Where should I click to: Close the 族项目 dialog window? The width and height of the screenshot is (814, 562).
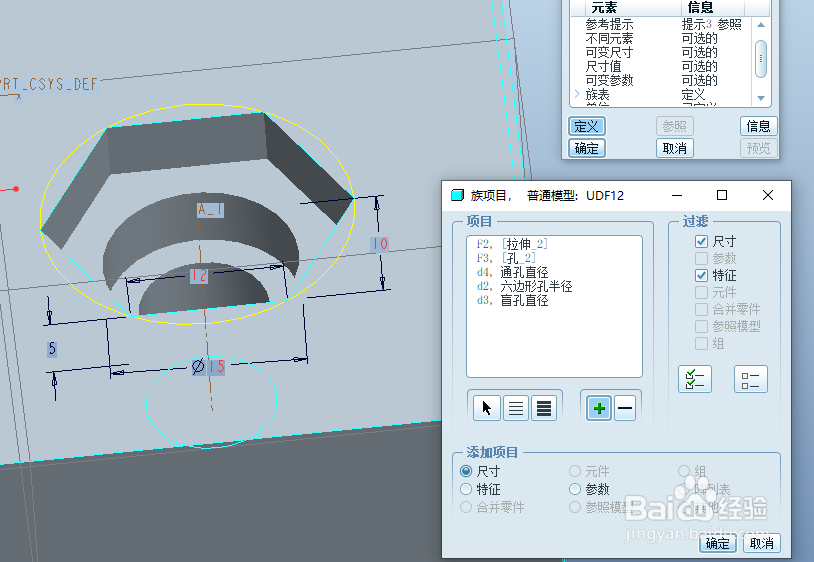point(768,195)
